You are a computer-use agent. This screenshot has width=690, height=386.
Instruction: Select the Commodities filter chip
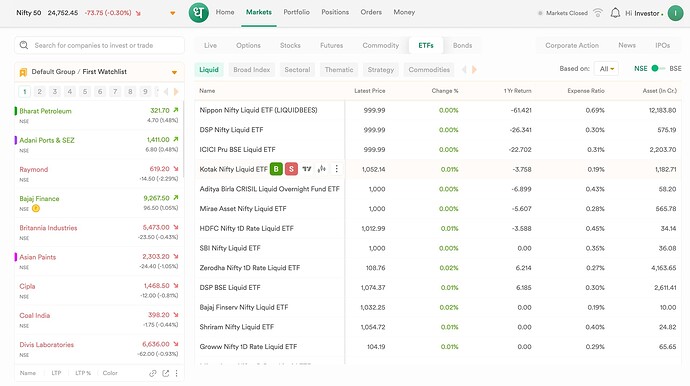429,70
